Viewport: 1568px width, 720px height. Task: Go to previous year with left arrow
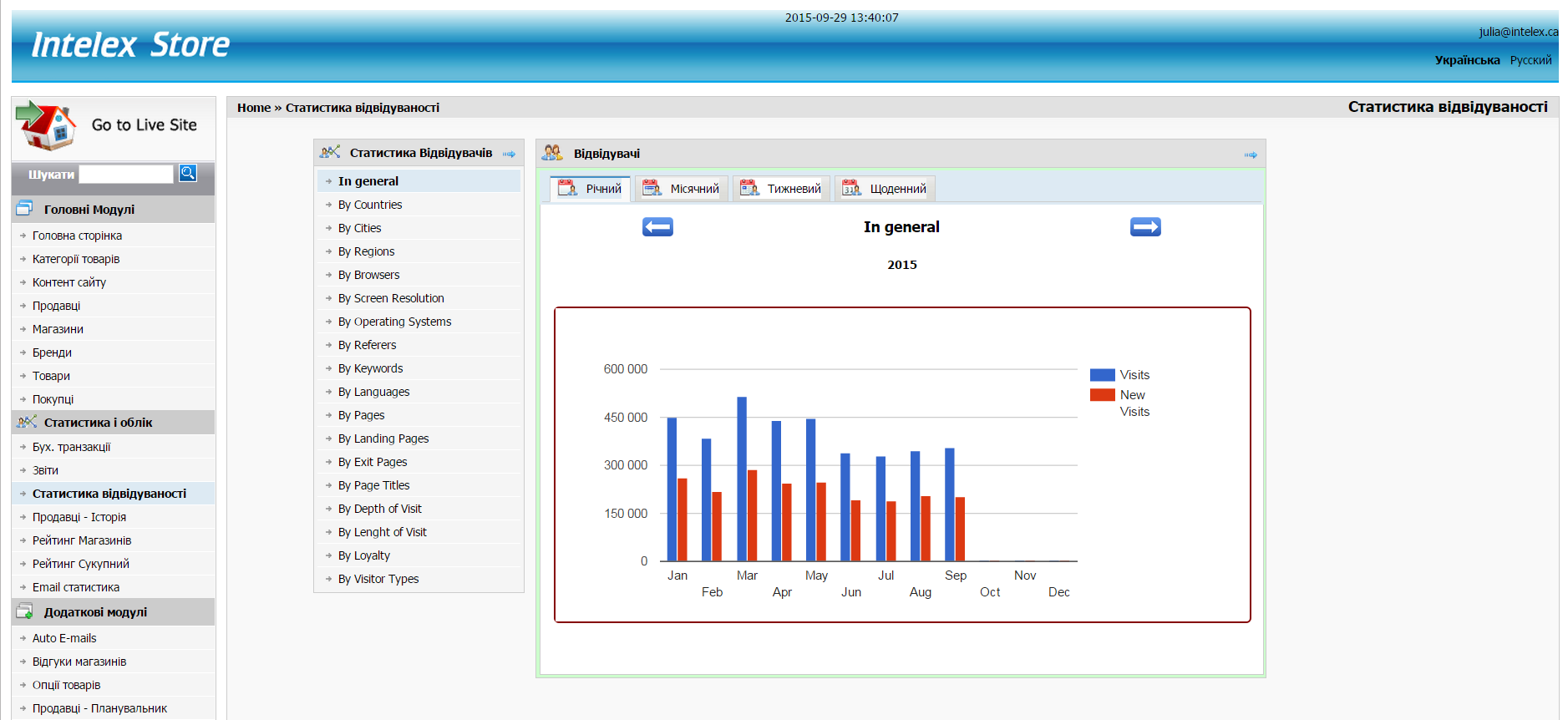[657, 227]
